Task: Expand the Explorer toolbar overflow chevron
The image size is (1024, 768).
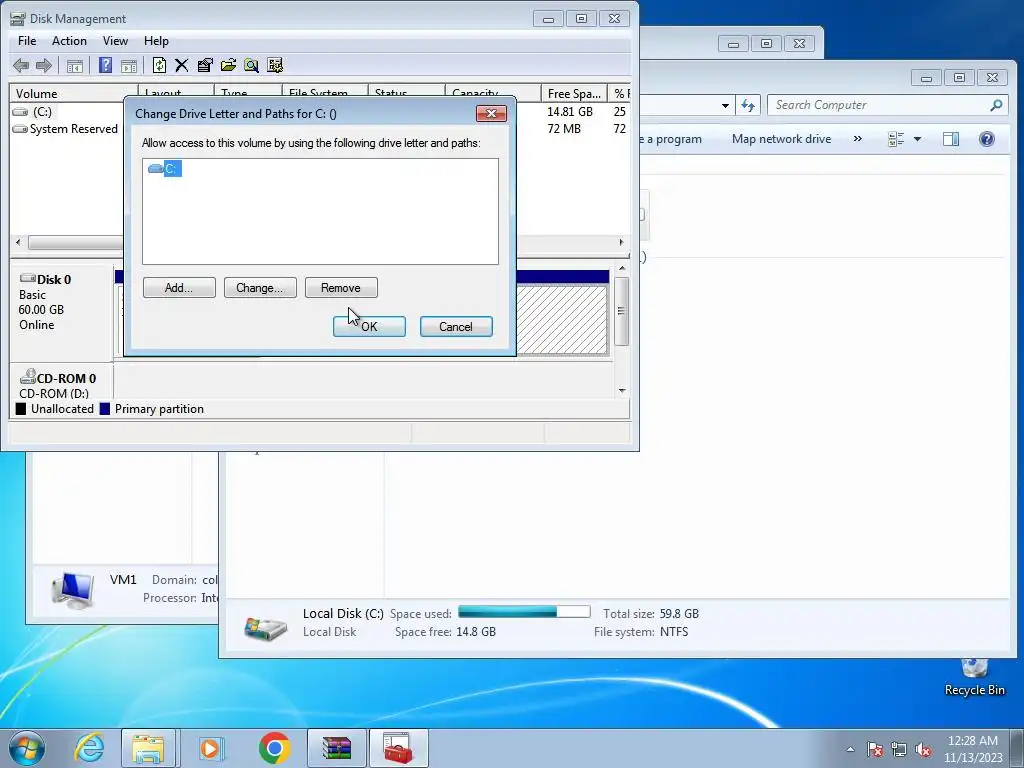Action: click(x=857, y=138)
